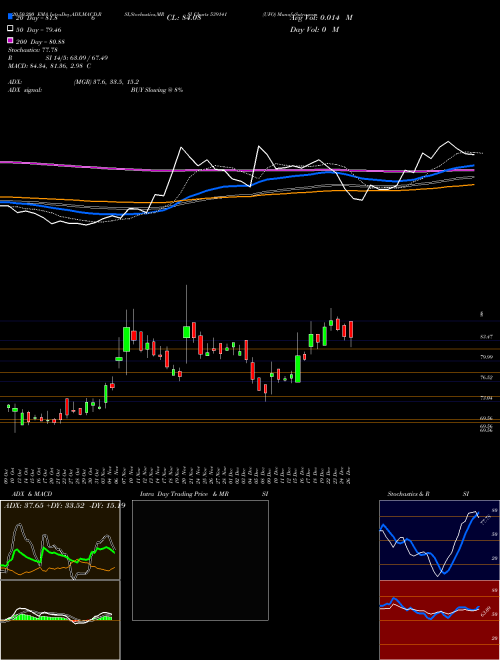This screenshot has width=500, height=660.
Task: Open the ADX indicator chart panel
Action: [60, 540]
